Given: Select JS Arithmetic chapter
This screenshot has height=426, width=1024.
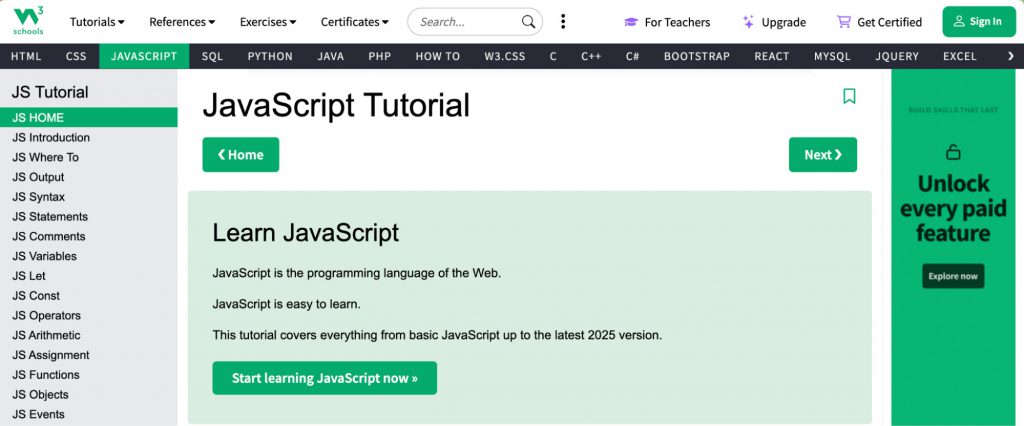Looking at the screenshot, I should [x=89, y=335].
